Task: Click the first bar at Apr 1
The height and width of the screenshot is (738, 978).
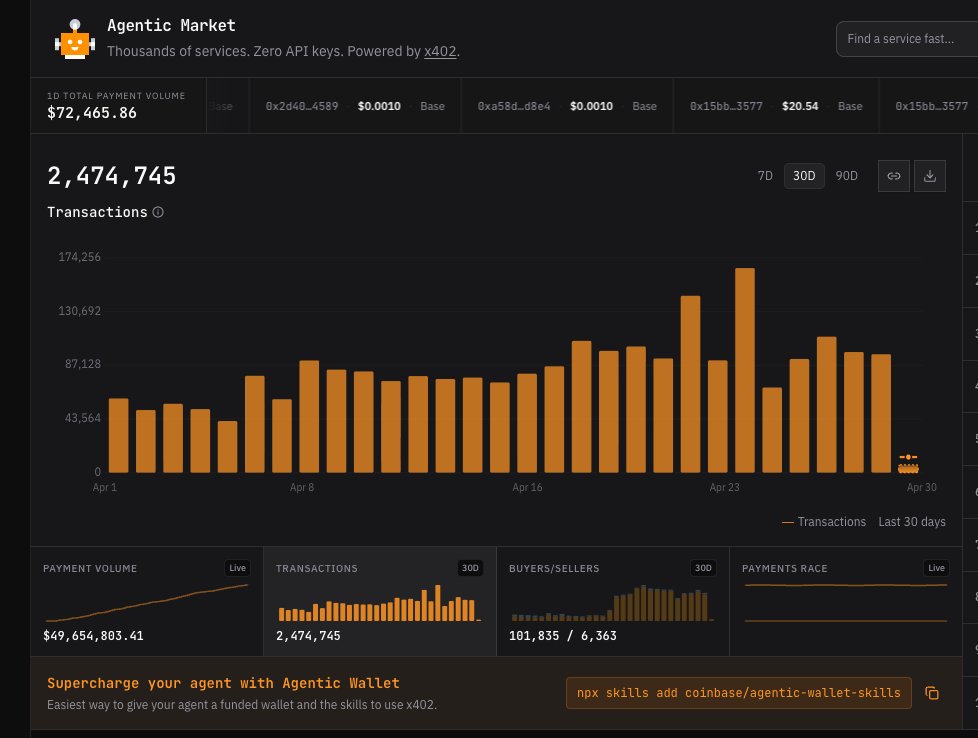Action: pos(119,435)
